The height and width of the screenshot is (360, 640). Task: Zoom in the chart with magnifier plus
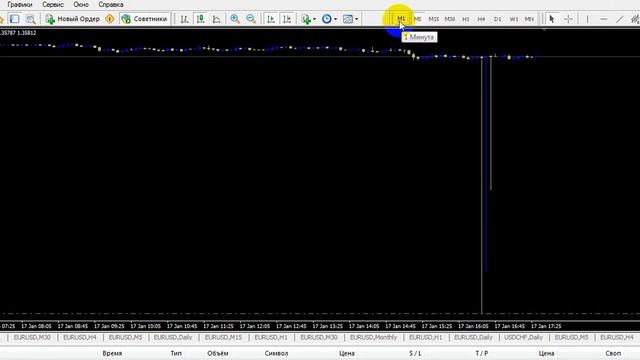coord(235,19)
